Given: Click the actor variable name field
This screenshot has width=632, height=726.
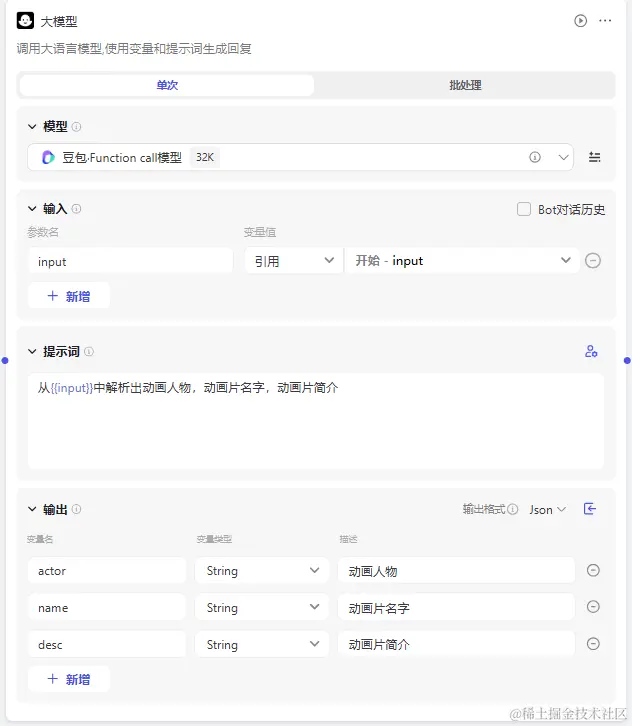Looking at the screenshot, I should click(107, 570).
